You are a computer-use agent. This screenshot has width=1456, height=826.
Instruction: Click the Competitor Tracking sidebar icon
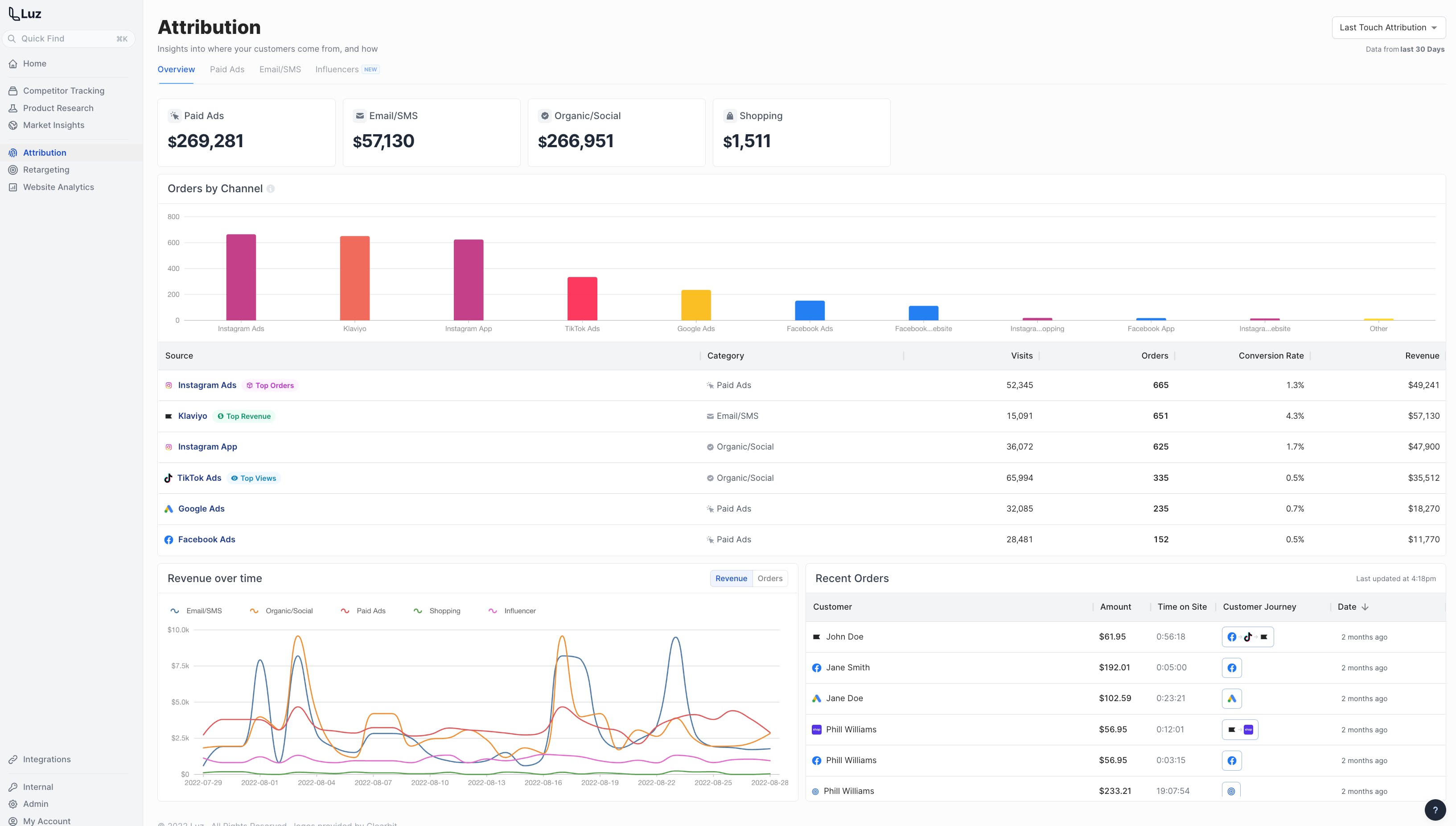(x=13, y=91)
